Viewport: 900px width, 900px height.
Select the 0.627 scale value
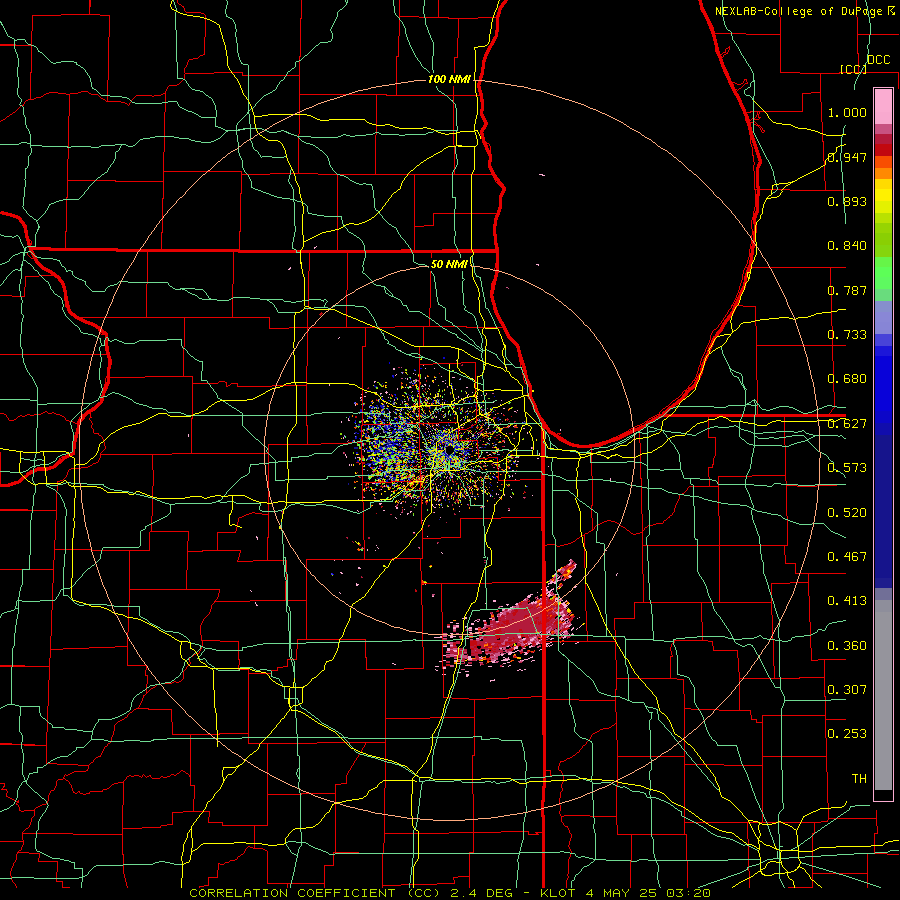click(x=847, y=424)
